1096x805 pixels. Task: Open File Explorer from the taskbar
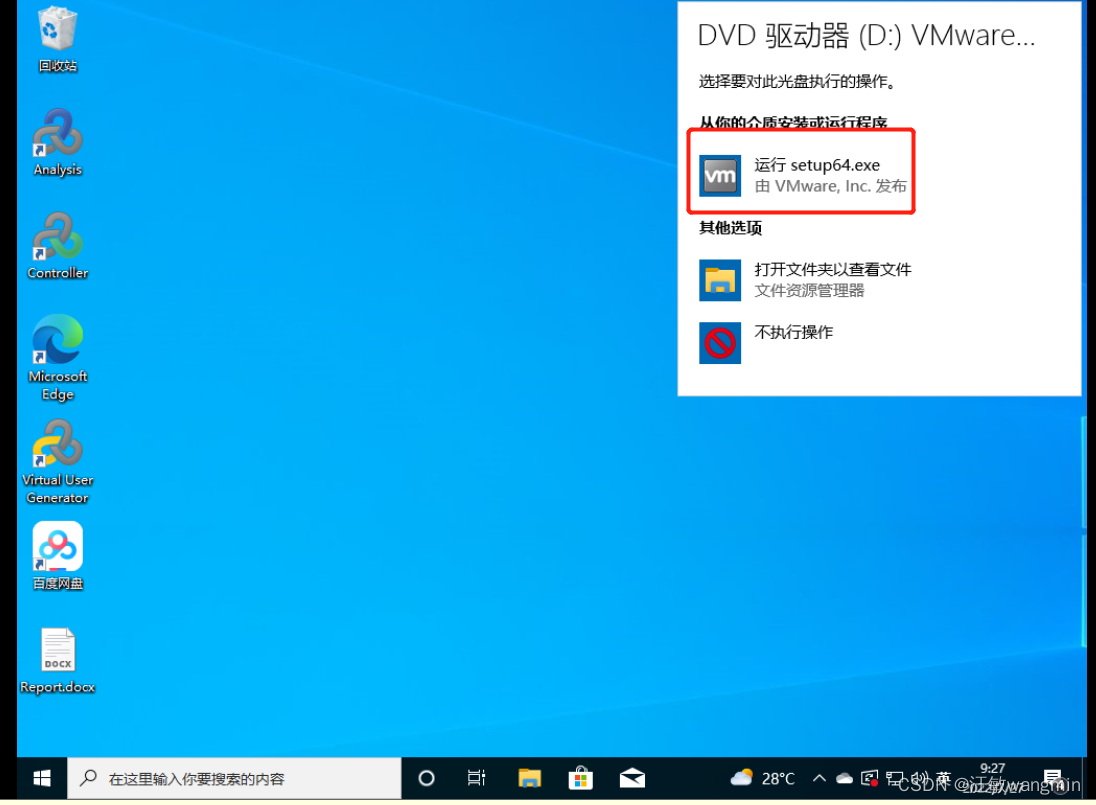[529, 778]
